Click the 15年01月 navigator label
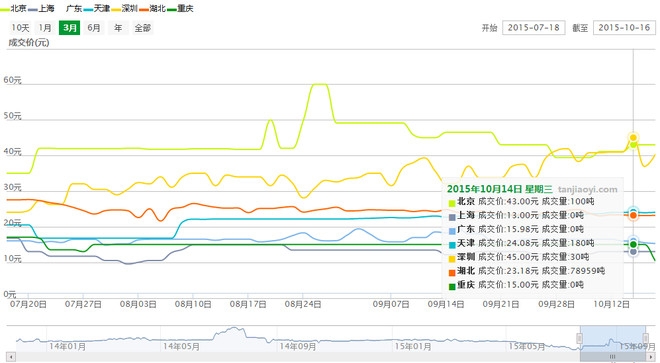 click(413, 347)
